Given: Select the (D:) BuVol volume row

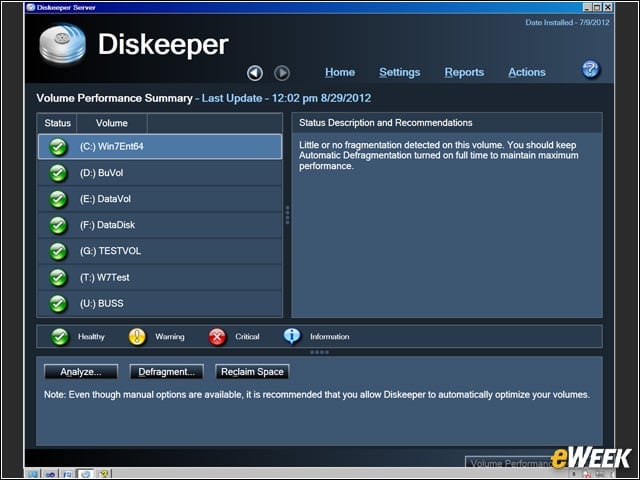Looking at the screenshot, I should point(160,173).
